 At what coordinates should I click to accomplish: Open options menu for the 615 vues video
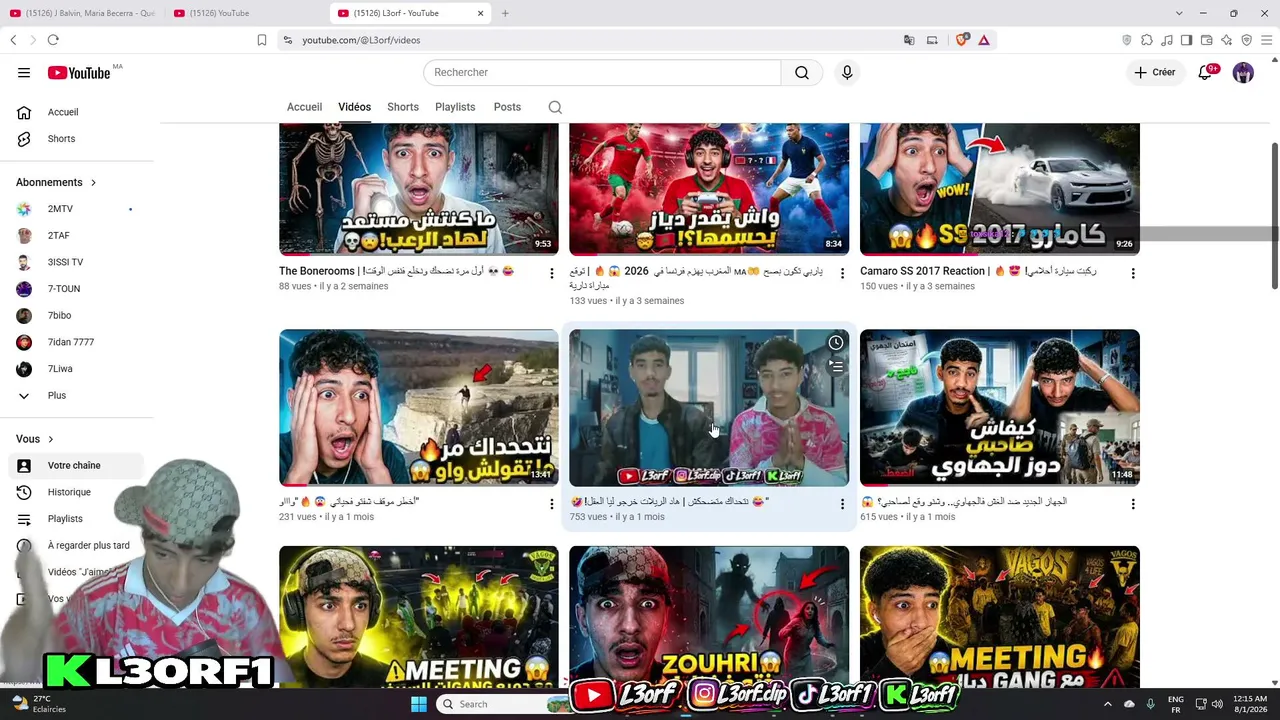coord(1133,504)
